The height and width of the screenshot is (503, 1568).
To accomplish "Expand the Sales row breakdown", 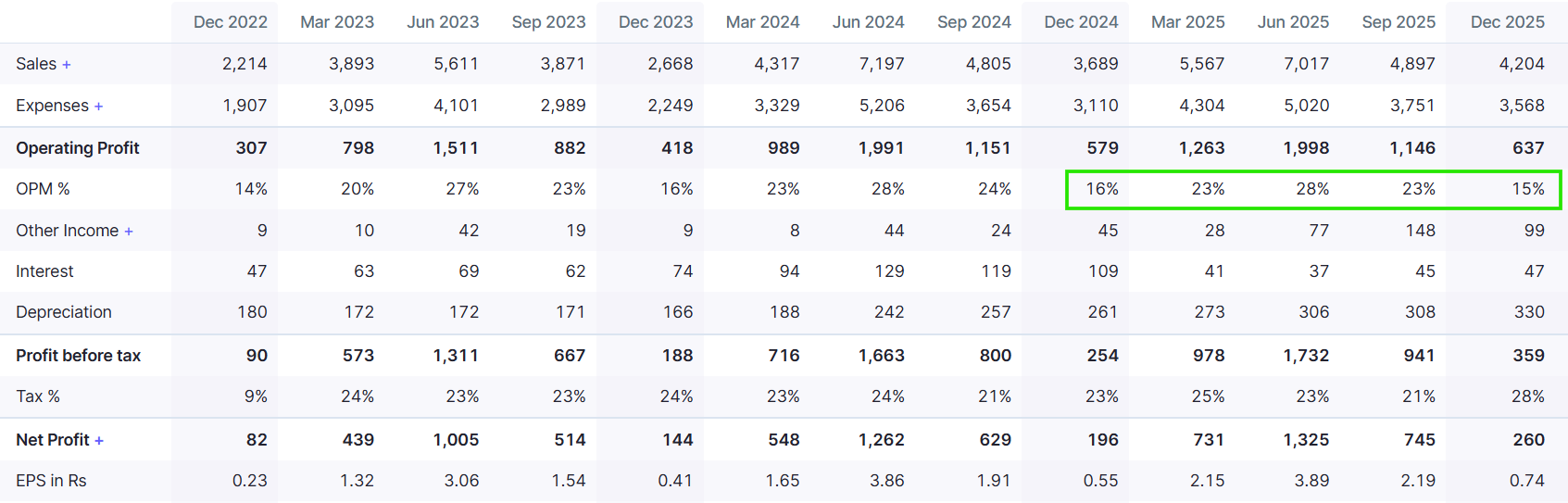I will [67, 65].
